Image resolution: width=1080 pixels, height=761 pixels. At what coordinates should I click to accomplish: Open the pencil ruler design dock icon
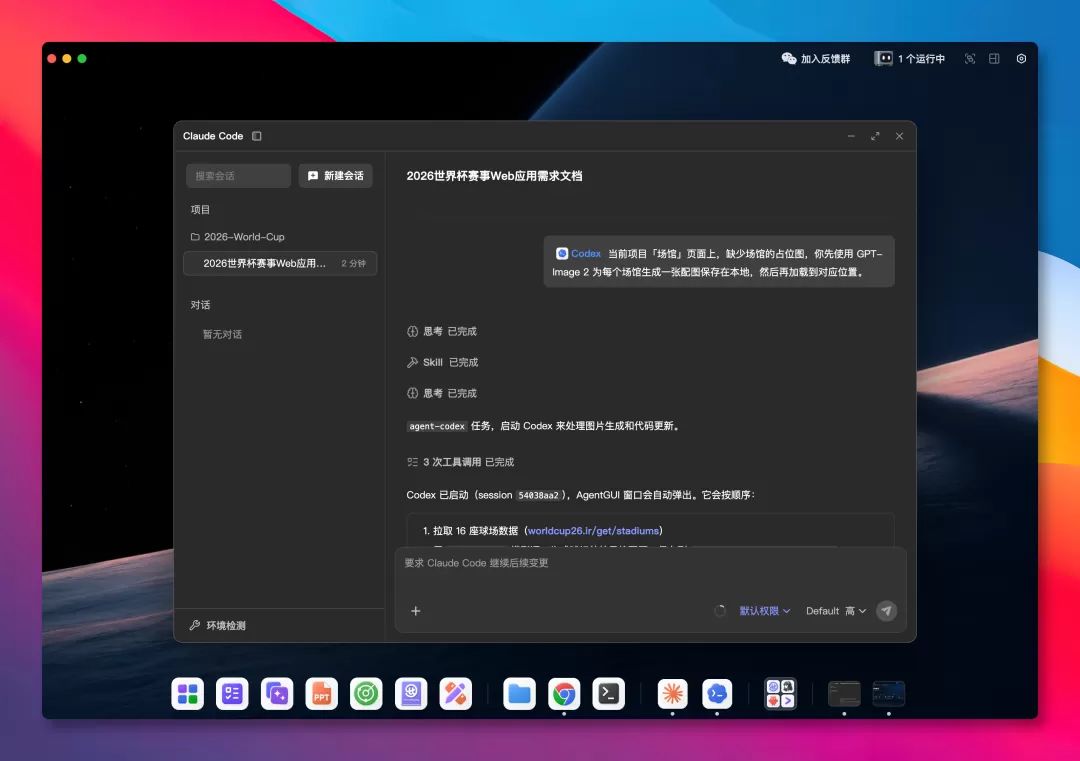(456, 694)
